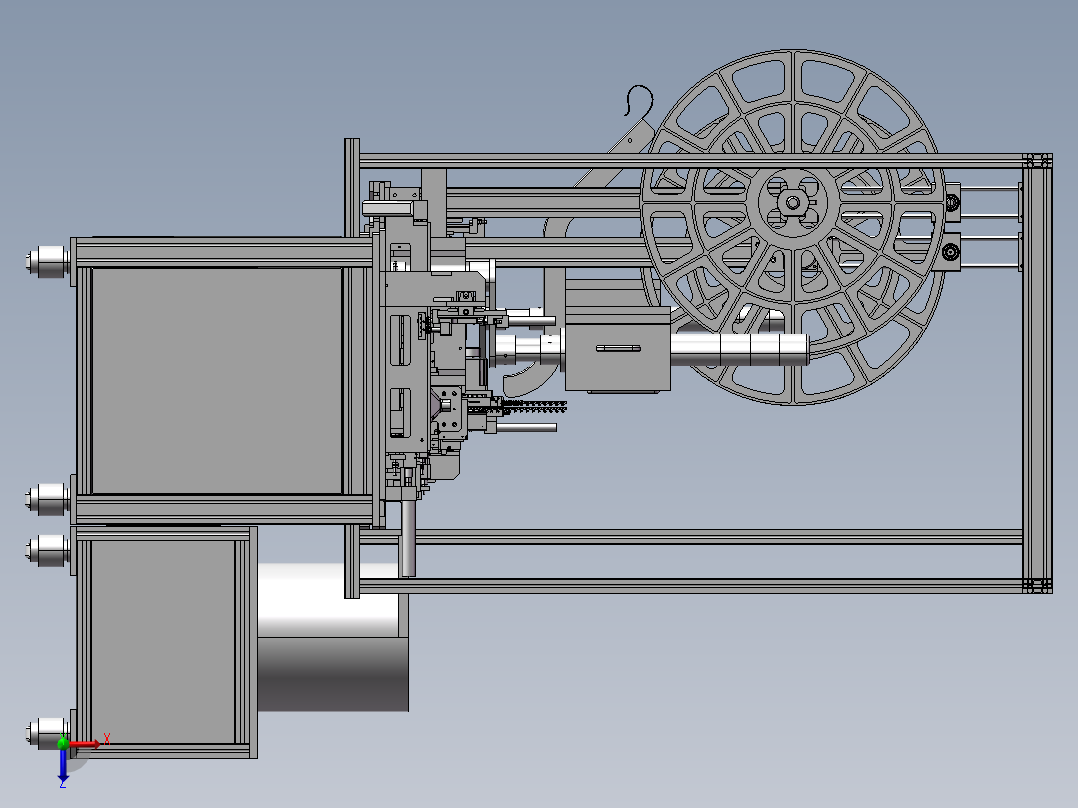Screen dimensions: 1078x808
Task: Select the hook above the reel
Action: 639,100
